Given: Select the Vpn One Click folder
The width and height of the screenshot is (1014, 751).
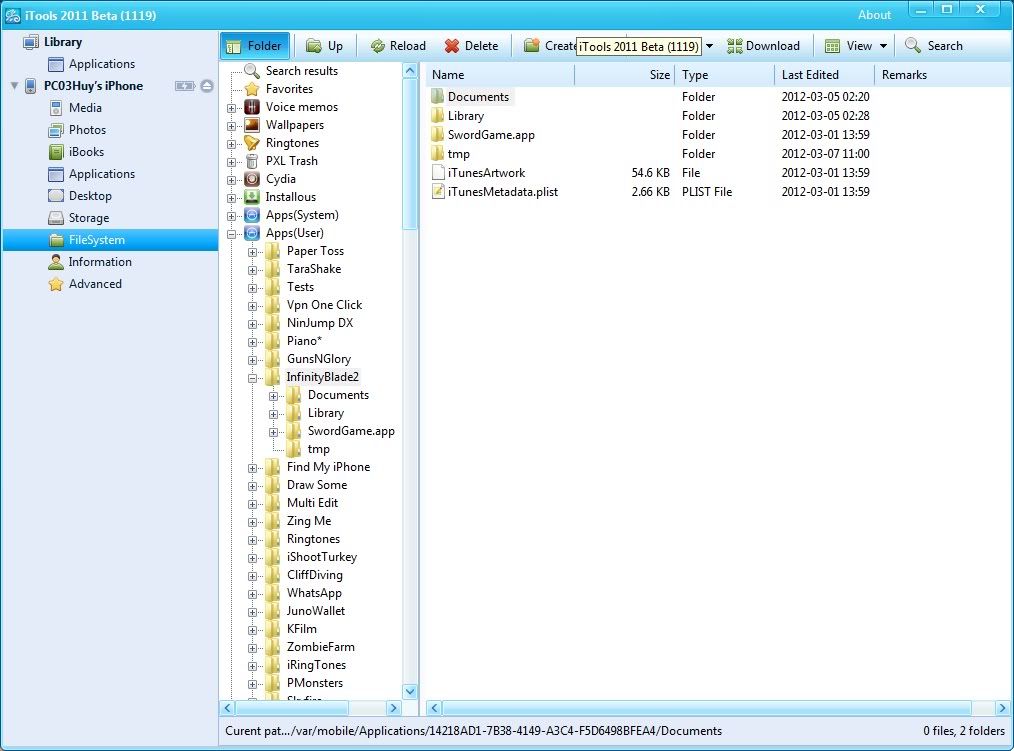Looking at the screenshot, I should pyautogui.click(x=325, y=305).
